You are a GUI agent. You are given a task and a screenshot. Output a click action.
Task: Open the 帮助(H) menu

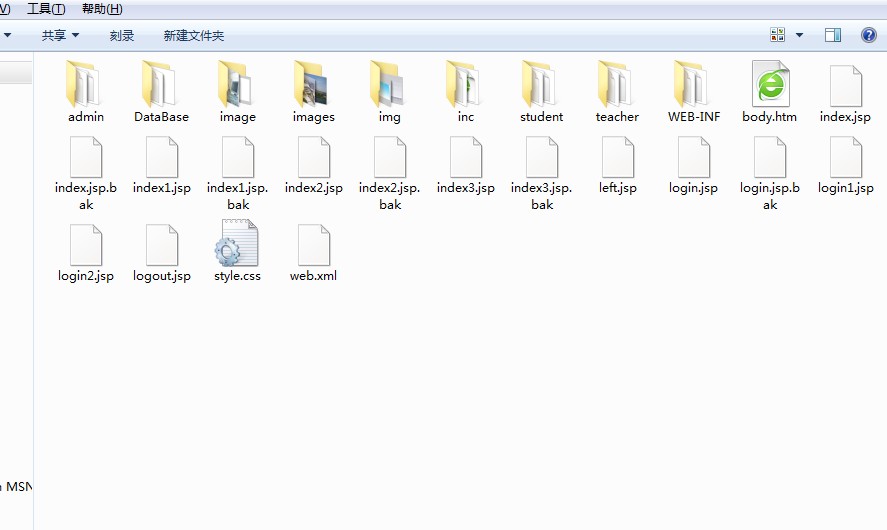102,8
